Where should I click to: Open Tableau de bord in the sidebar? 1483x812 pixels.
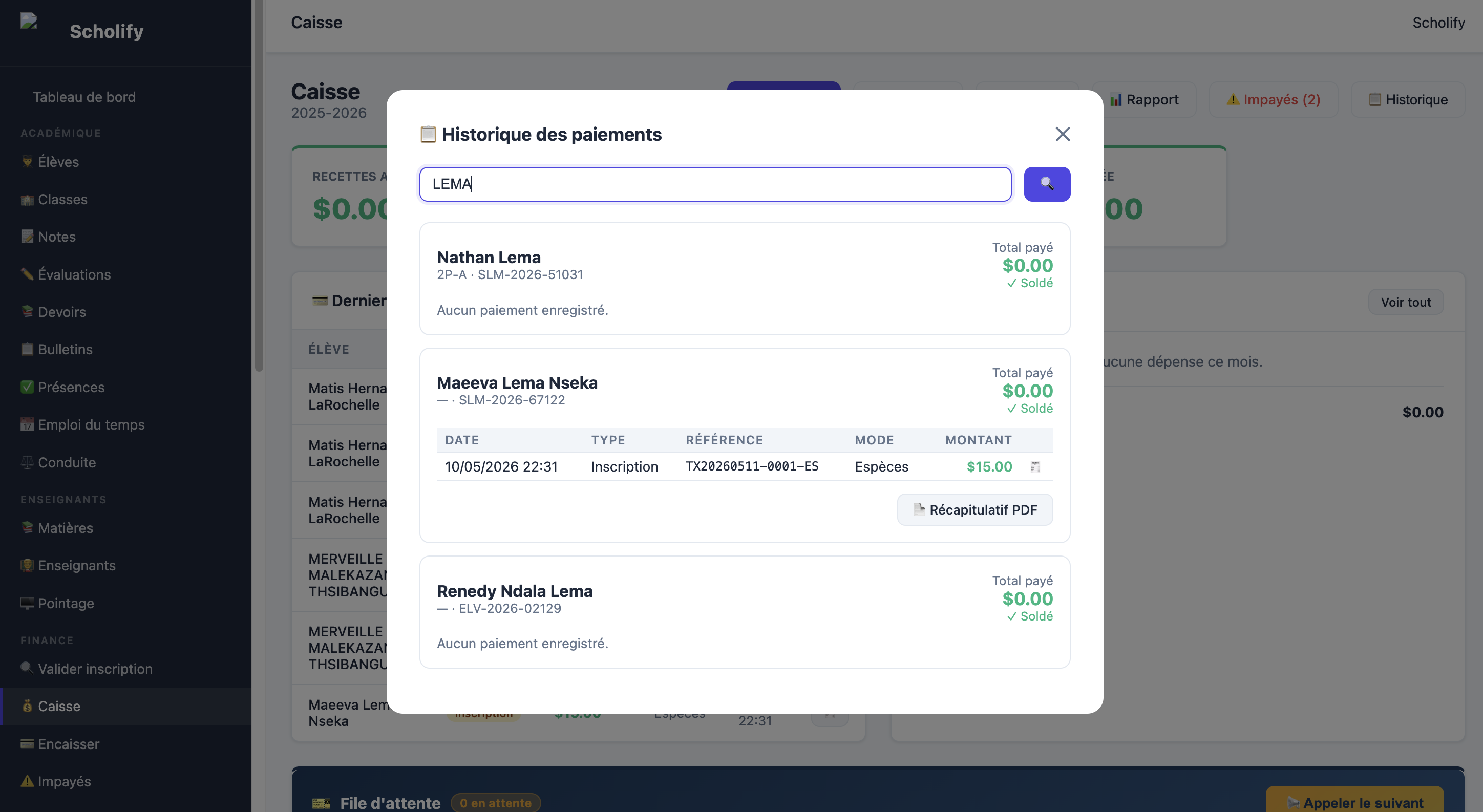coord(84,97)
